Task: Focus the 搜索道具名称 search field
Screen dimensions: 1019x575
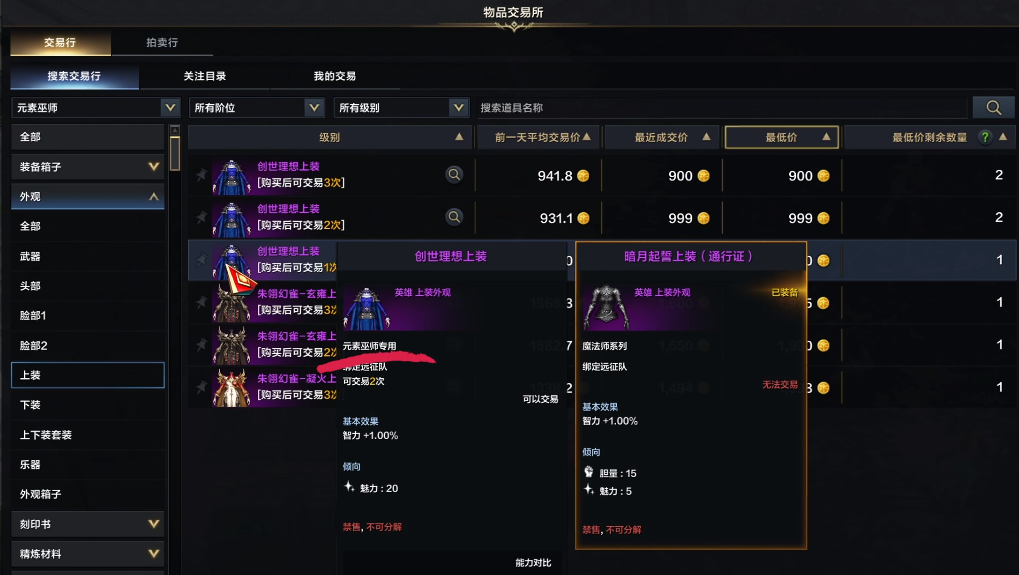Action: 721,108
